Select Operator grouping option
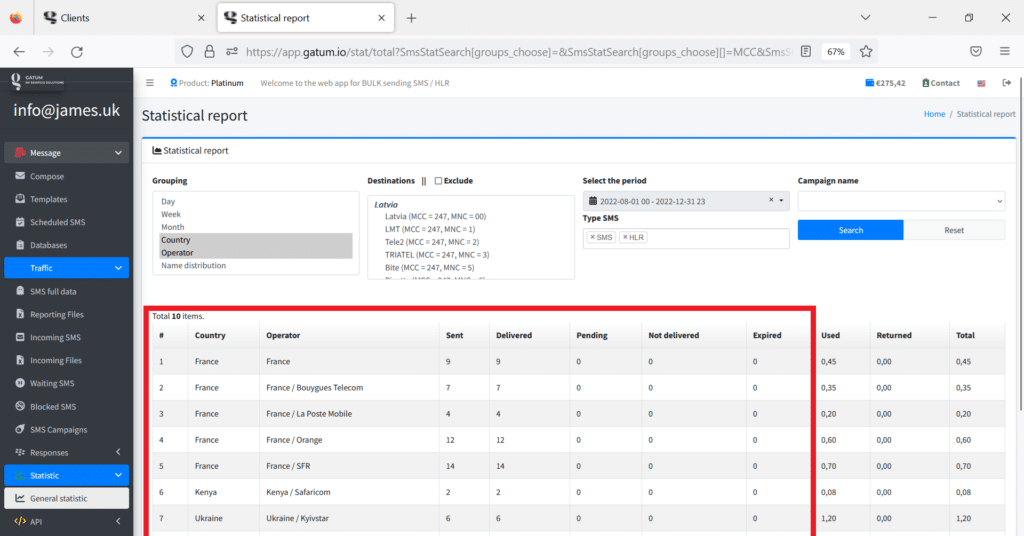 pos(256,253)
